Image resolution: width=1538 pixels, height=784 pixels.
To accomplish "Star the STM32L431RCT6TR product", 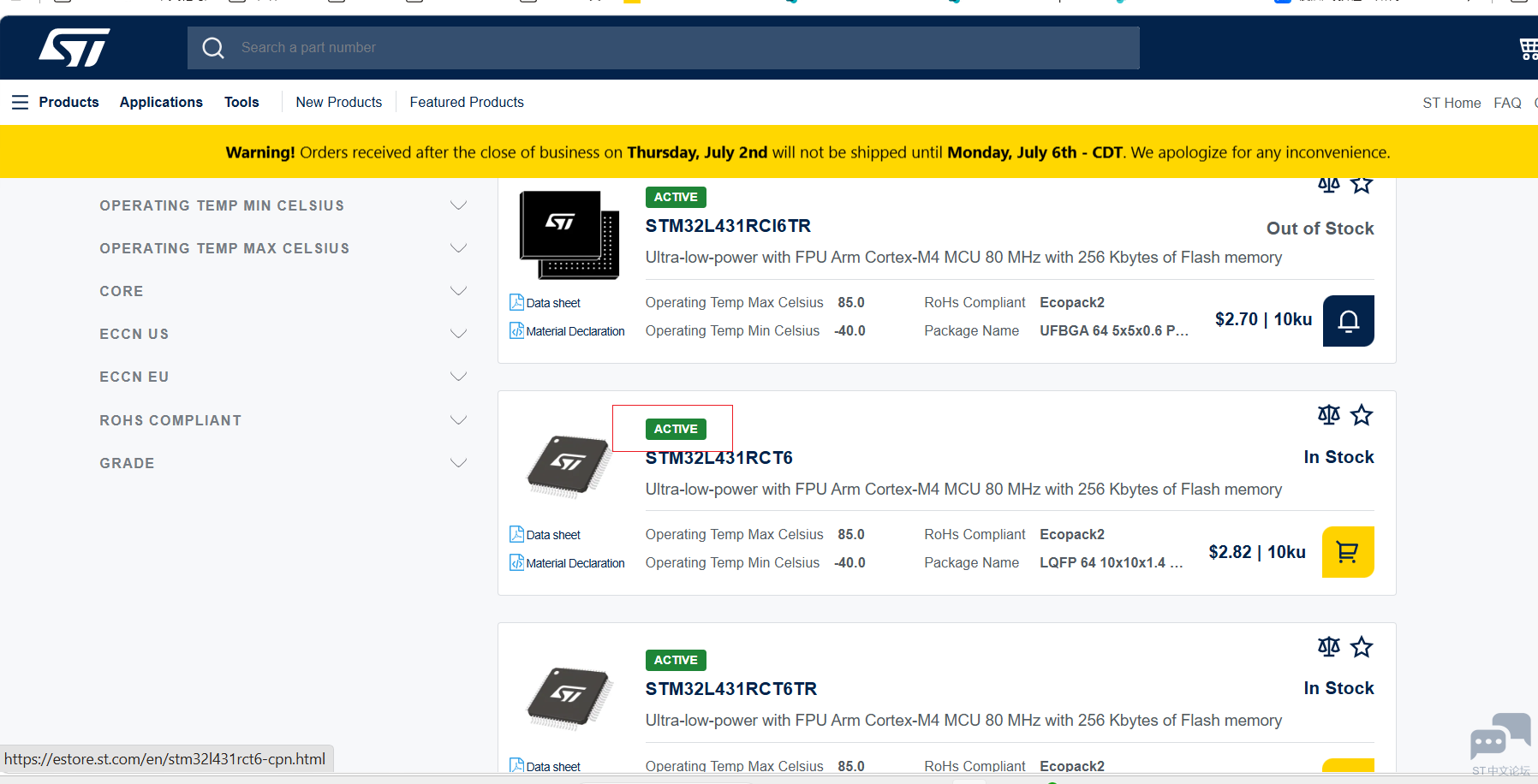I will (1362, 647).
